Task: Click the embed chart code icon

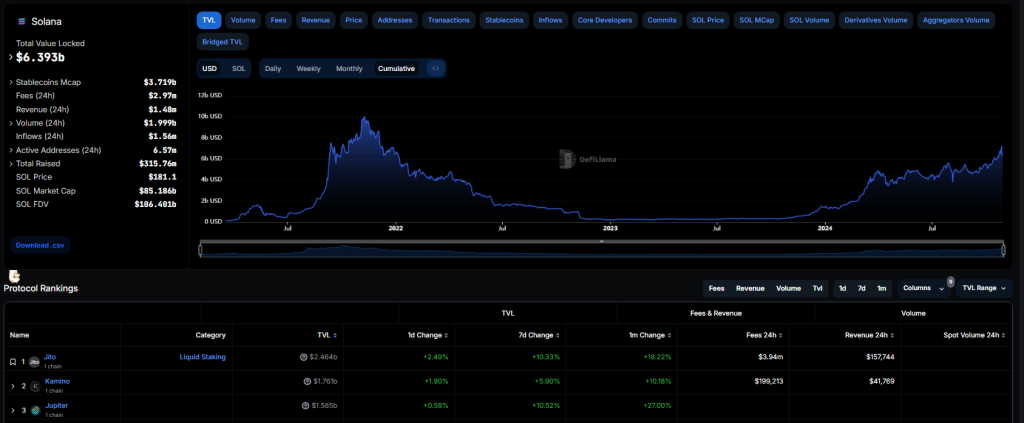Action: pyautogui.click(x=435, y=69)
